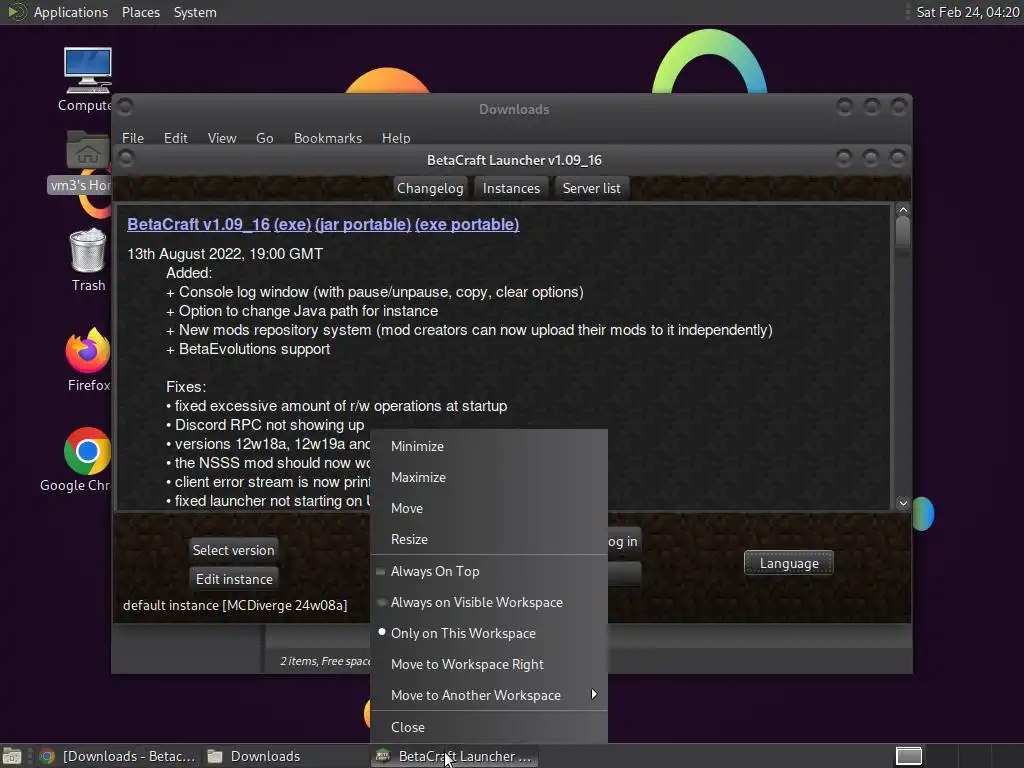Screen dimensions: 1024x768
Task: Launch Firefox from the desktop
Action: click(88, 359)
